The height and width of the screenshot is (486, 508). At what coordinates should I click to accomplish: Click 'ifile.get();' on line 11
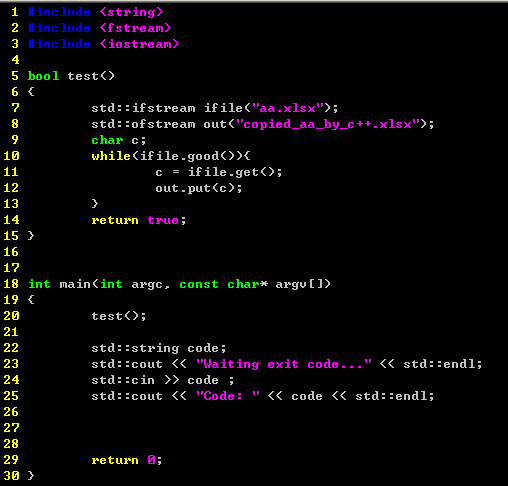(235, 172)
